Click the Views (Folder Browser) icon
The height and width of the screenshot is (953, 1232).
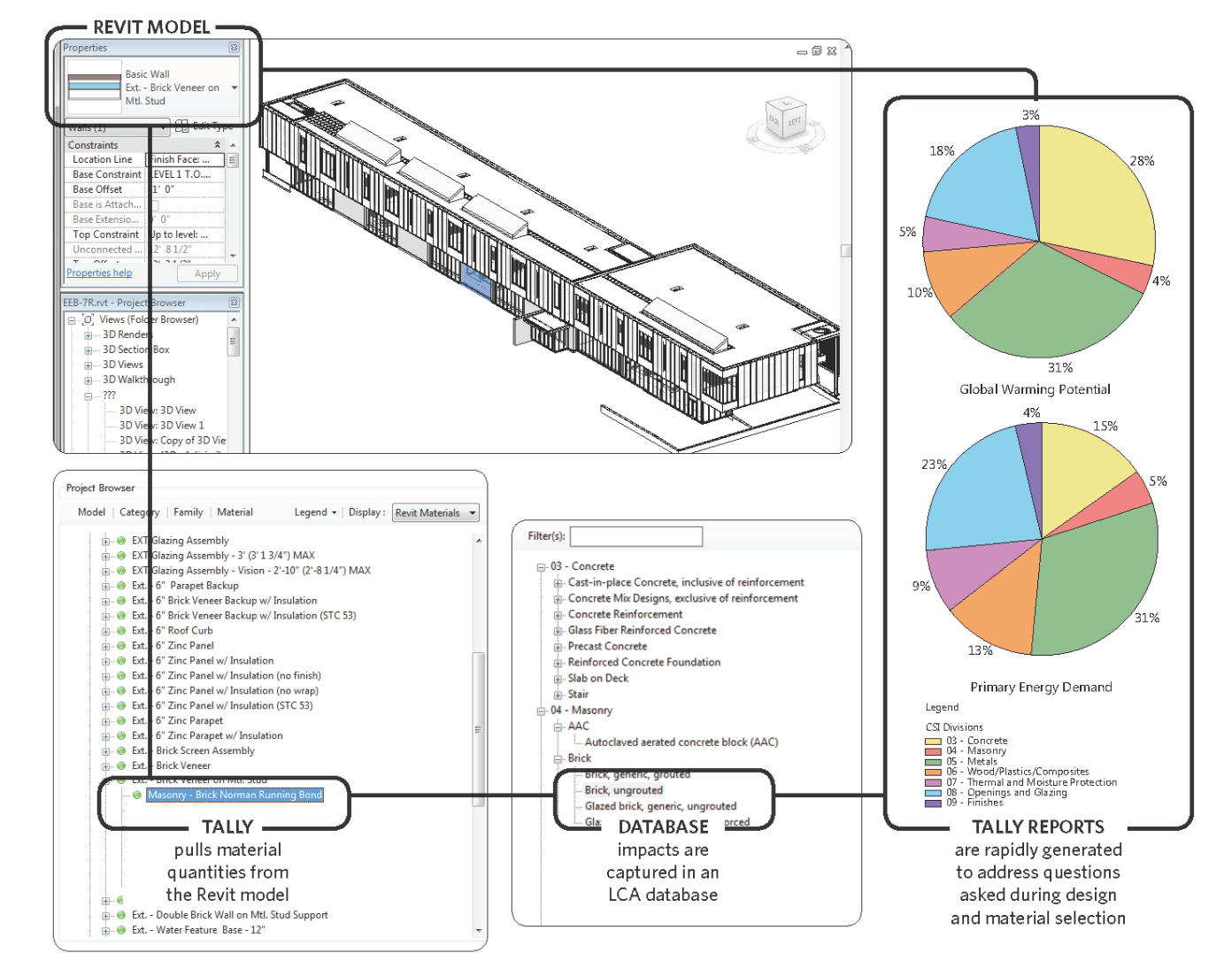point(88,319)
